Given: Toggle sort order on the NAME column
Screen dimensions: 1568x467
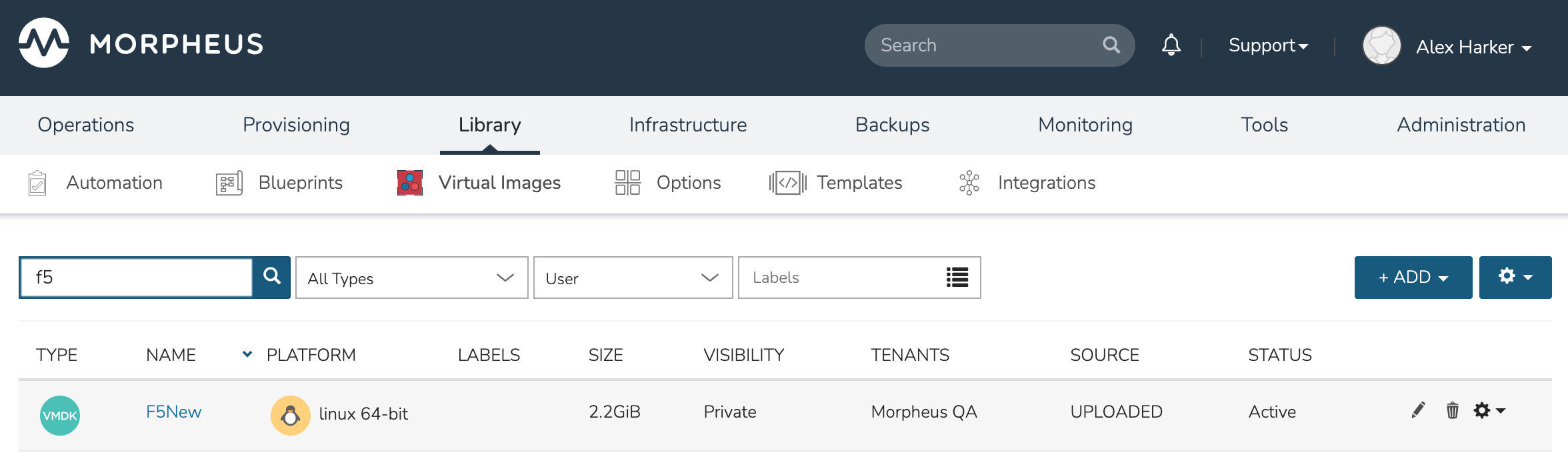Looking at the screenshot, I should [247, 354].
